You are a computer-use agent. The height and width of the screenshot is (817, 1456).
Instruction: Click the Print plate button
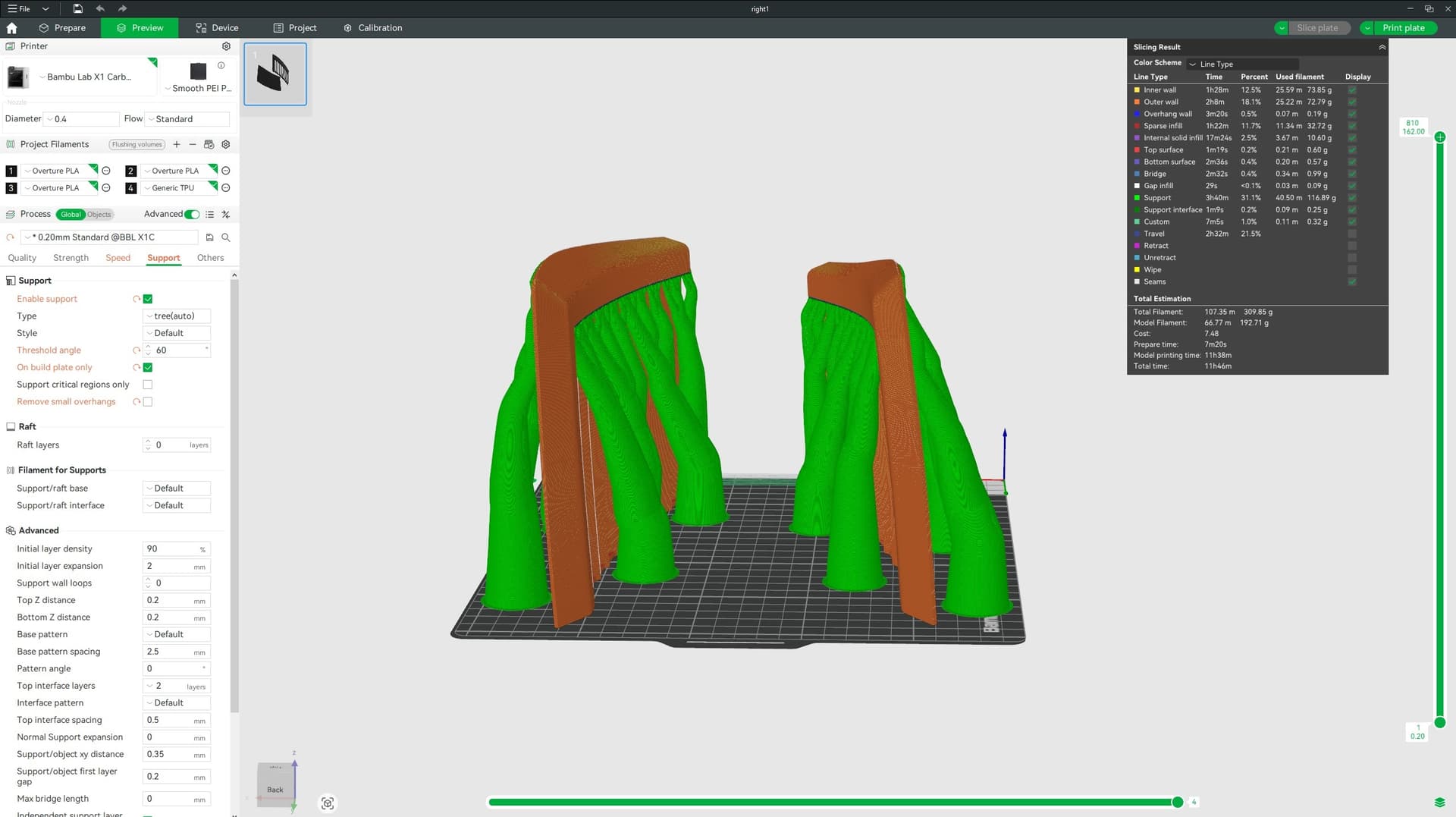pyautogui.click(x=1403, y=28)
